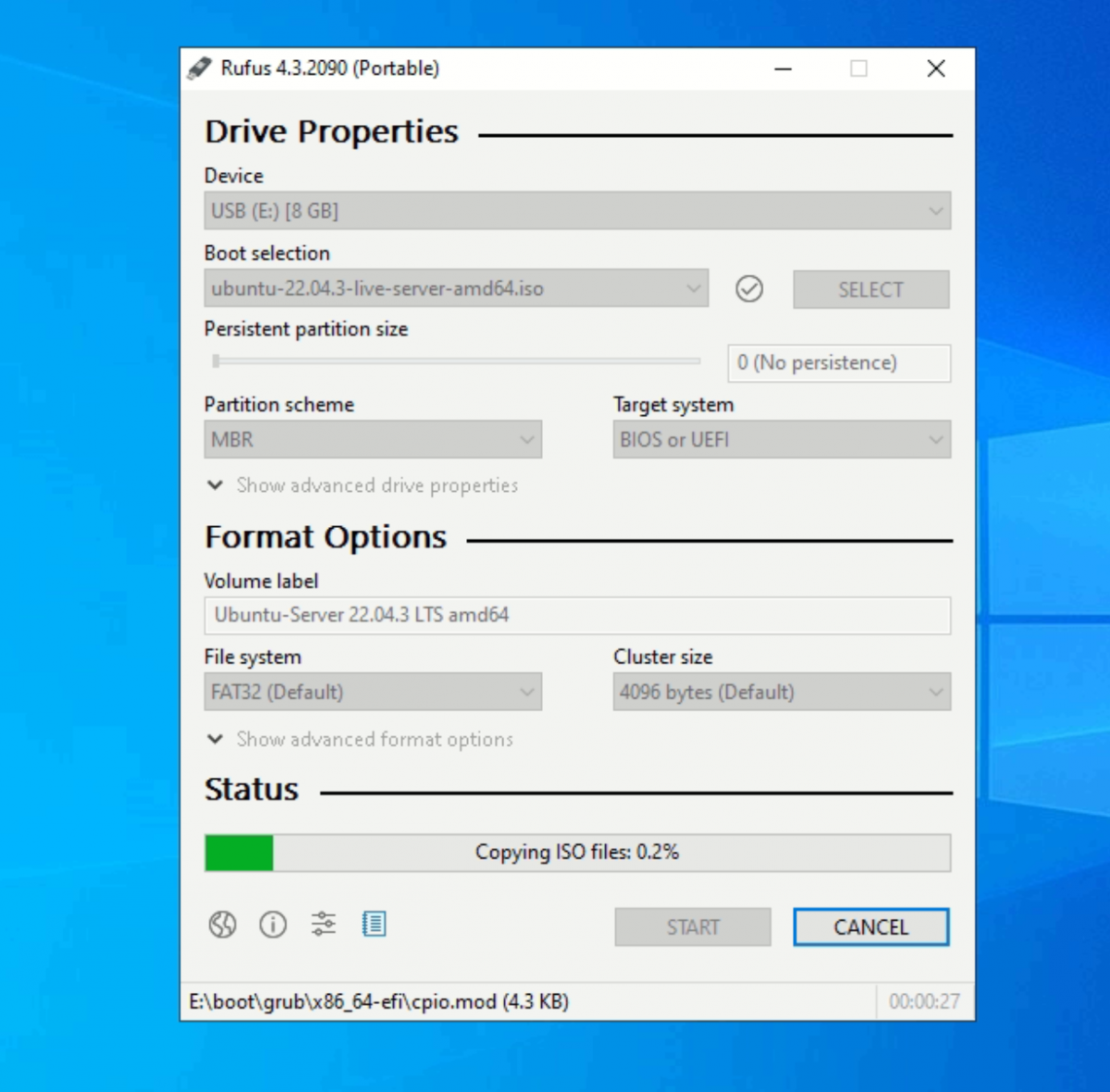Expand the Device dropdown
This screenshot has height=1092, width=1110.
click(x=577, y=211)
